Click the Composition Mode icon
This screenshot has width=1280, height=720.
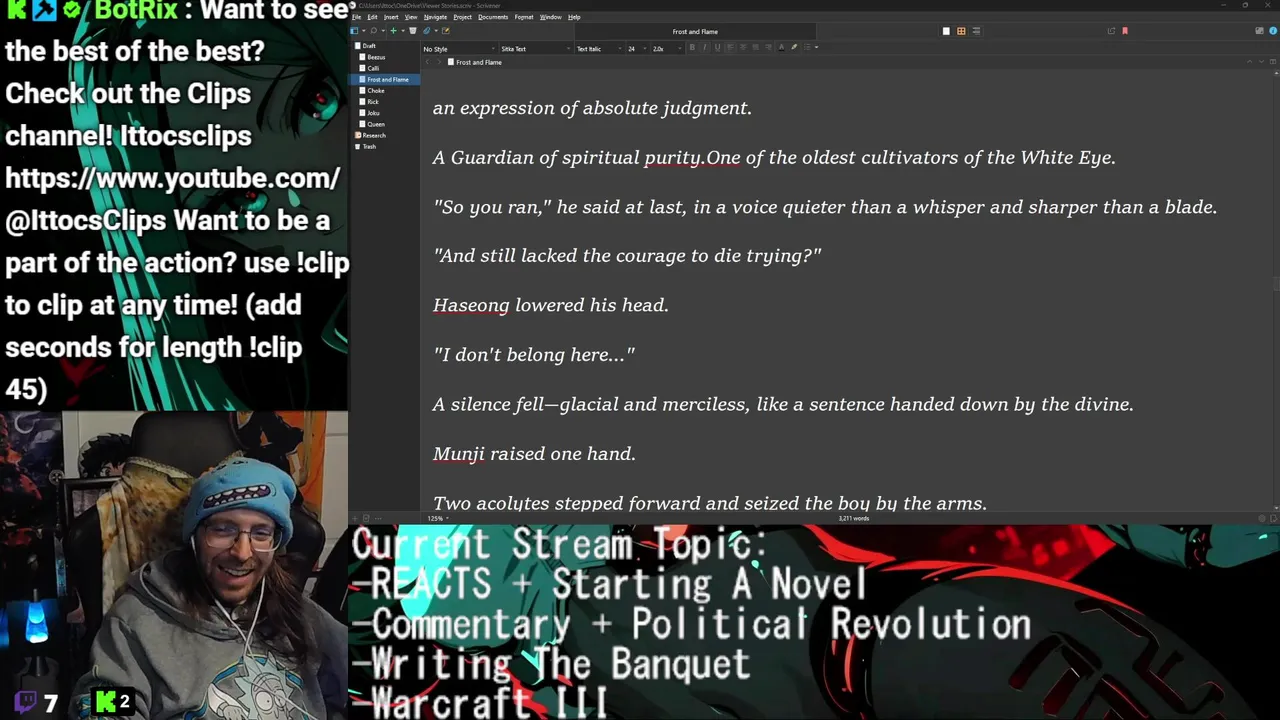[1259, 31]
